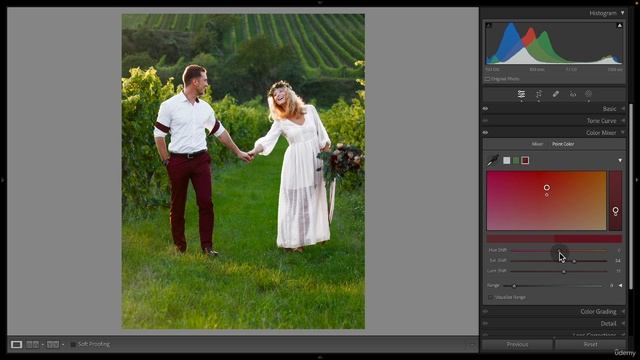Enable the Visualize Range checkbox
The image size is (640, 360).
[x=490, y=297]
